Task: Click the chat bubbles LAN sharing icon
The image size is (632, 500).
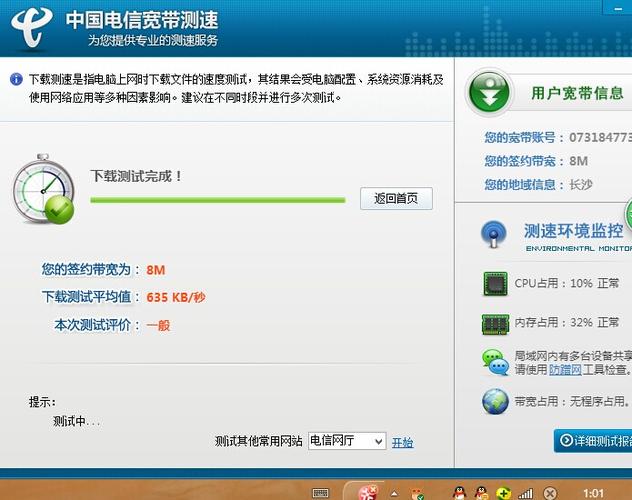Action: pyautogui.click(x=495, y=362)
